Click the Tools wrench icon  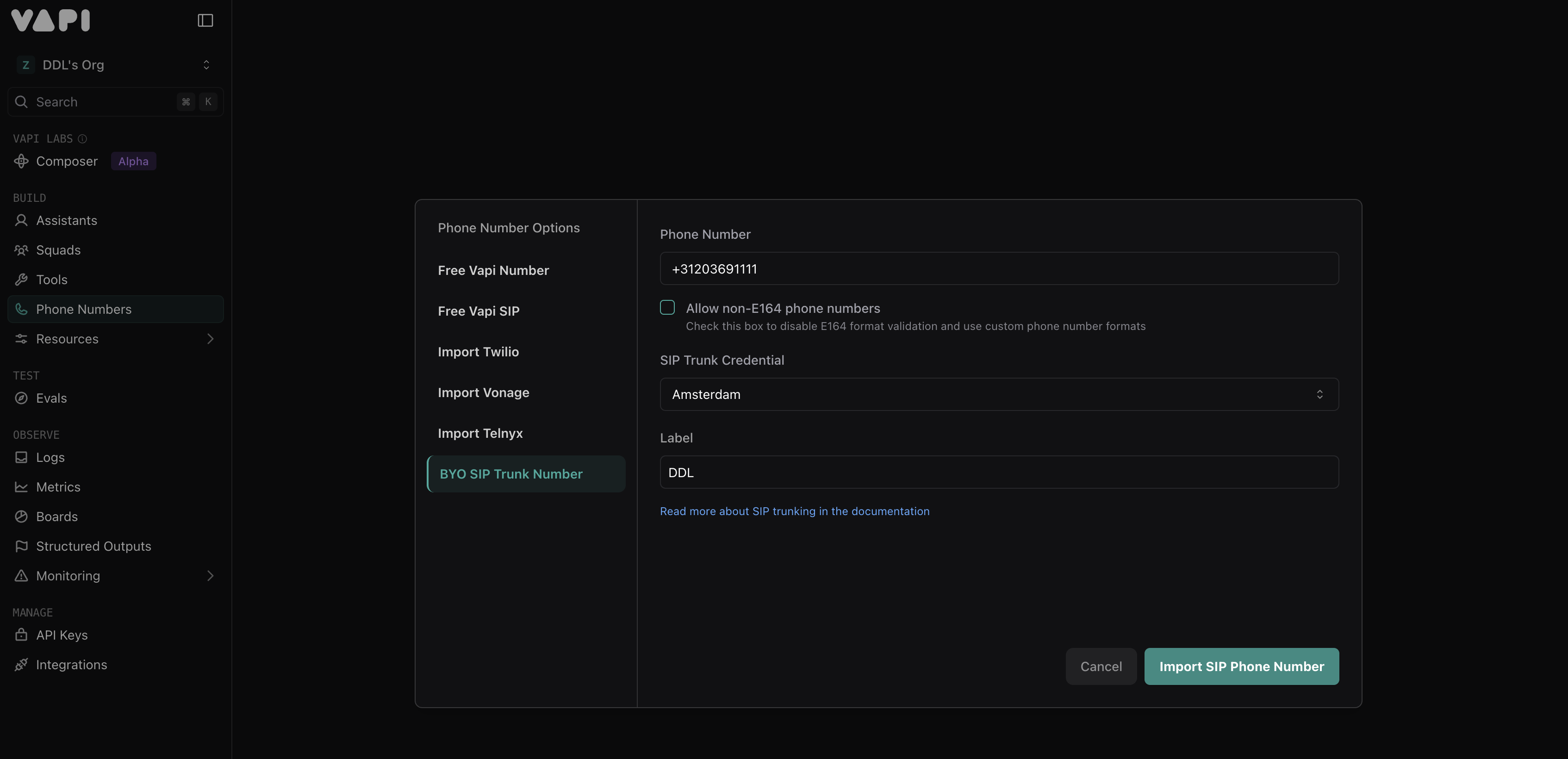click(x=21, y=280)
